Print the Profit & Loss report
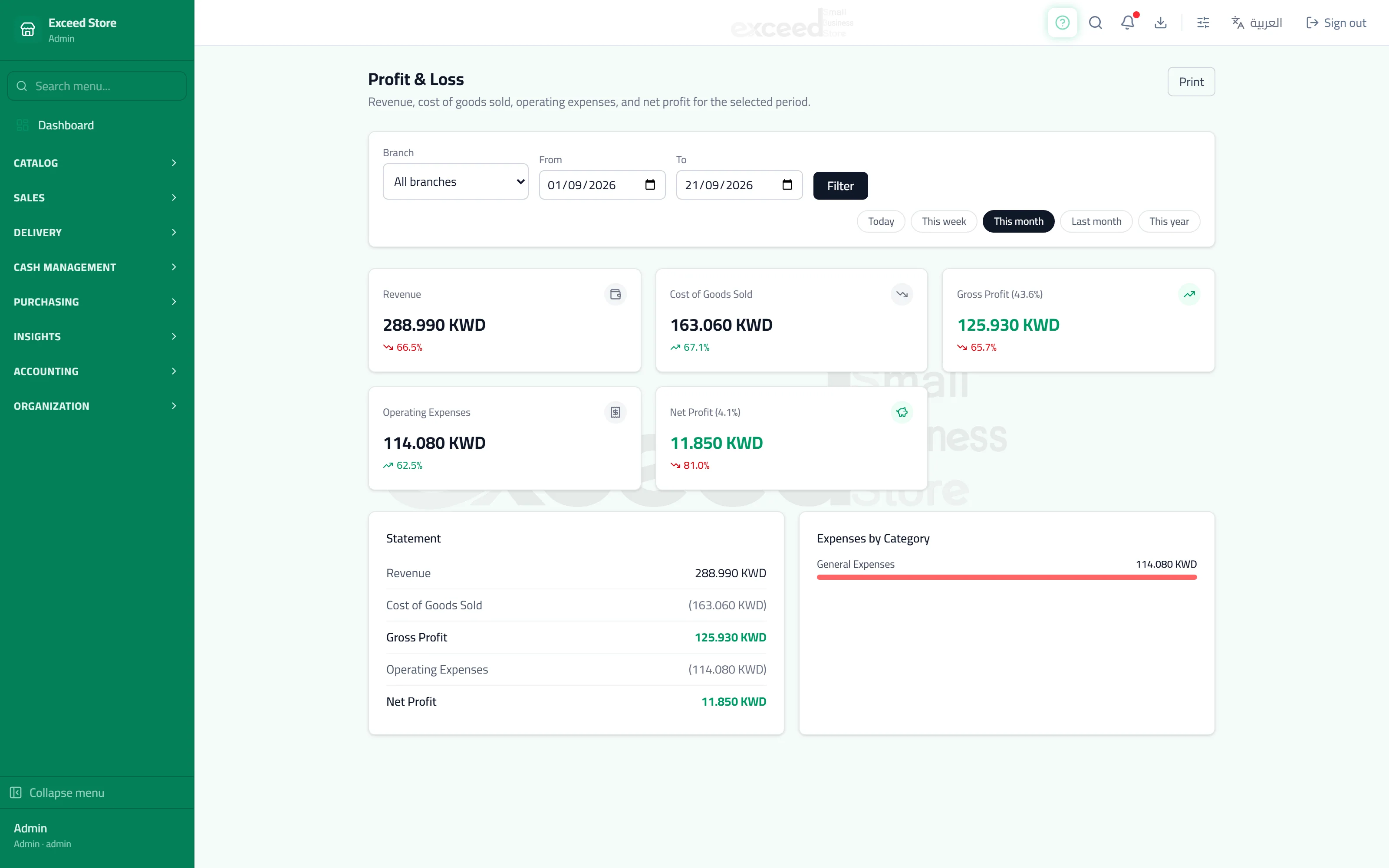The image size is (1389, 868). point(1191,82)
